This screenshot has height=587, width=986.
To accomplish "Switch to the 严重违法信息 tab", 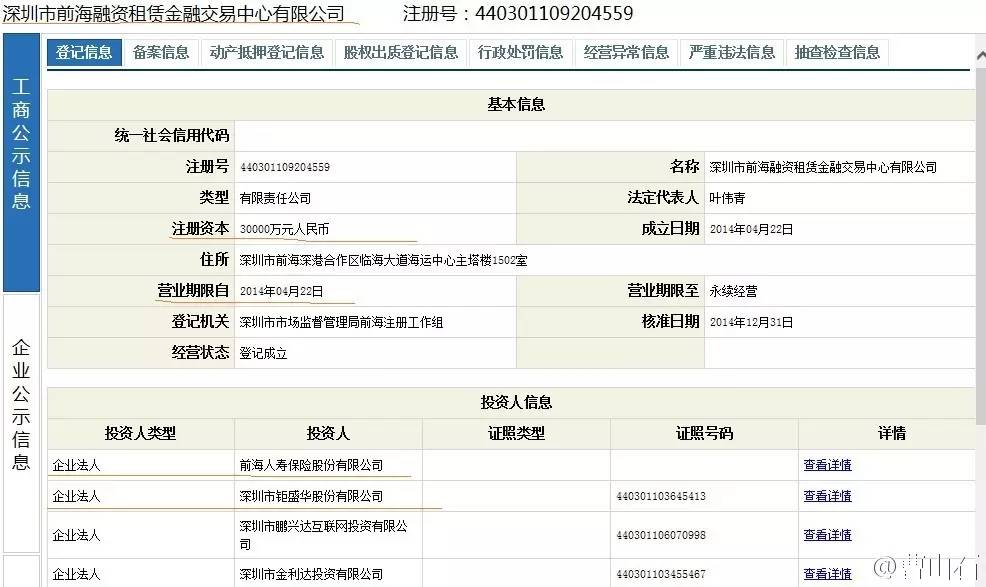I will coord(731,52).
